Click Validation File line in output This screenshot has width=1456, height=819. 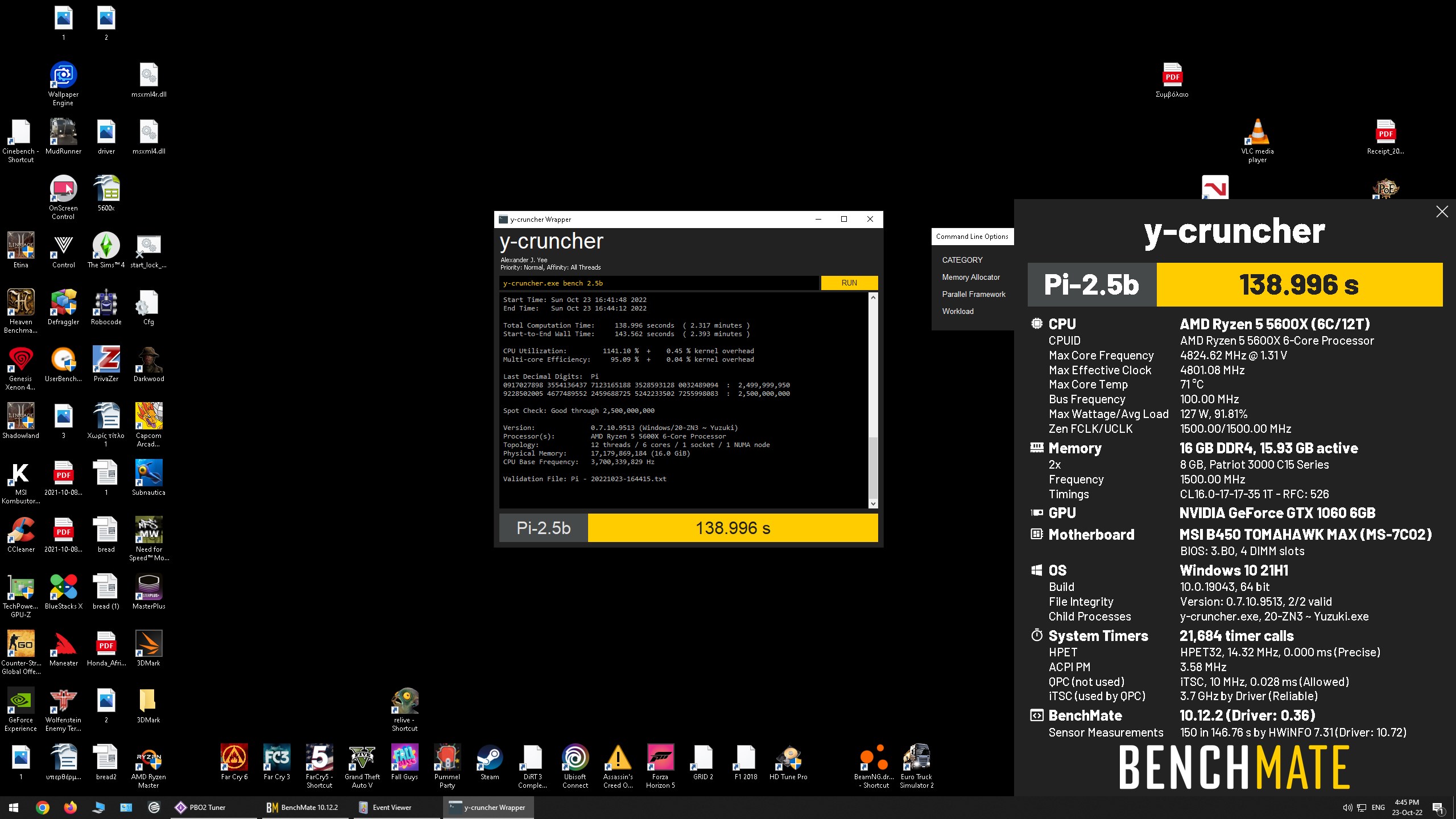(x=584, y=479)
